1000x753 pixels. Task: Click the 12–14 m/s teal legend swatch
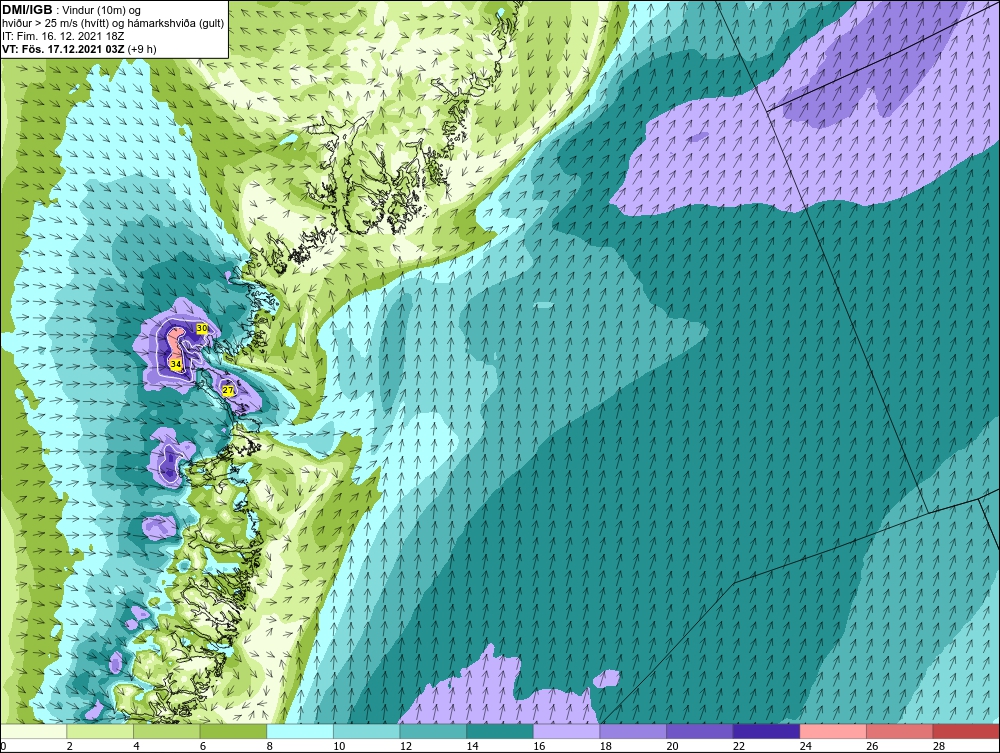pos(433,731)
